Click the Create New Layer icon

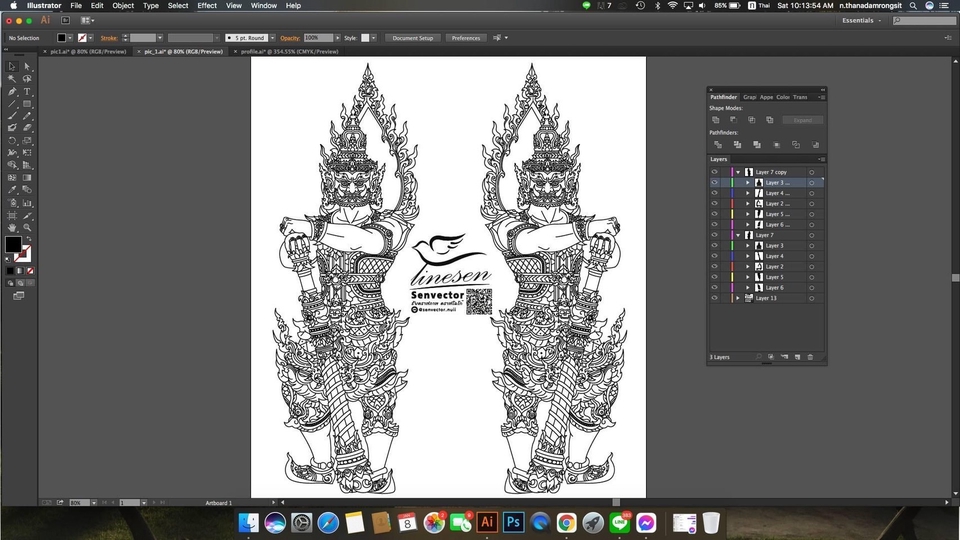click(797, 357)
